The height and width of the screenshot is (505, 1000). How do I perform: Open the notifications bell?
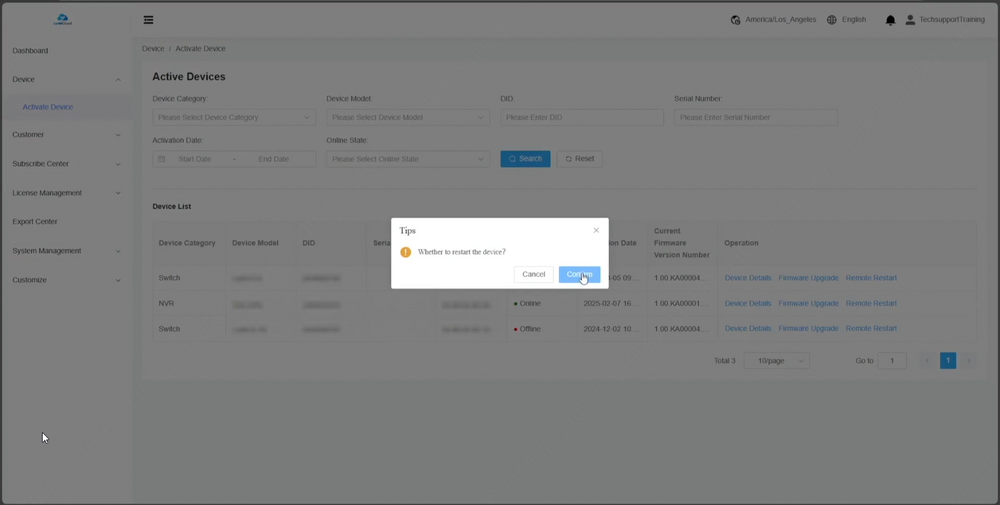tap(890, 20)
